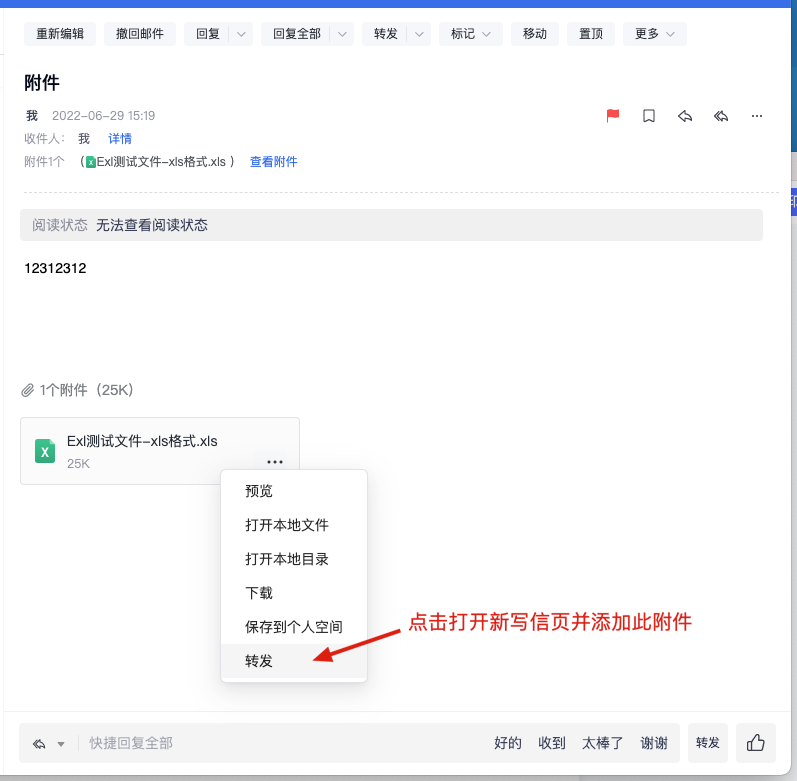Click the 移动 button
The image size is (797, 781).
(535, 34)
